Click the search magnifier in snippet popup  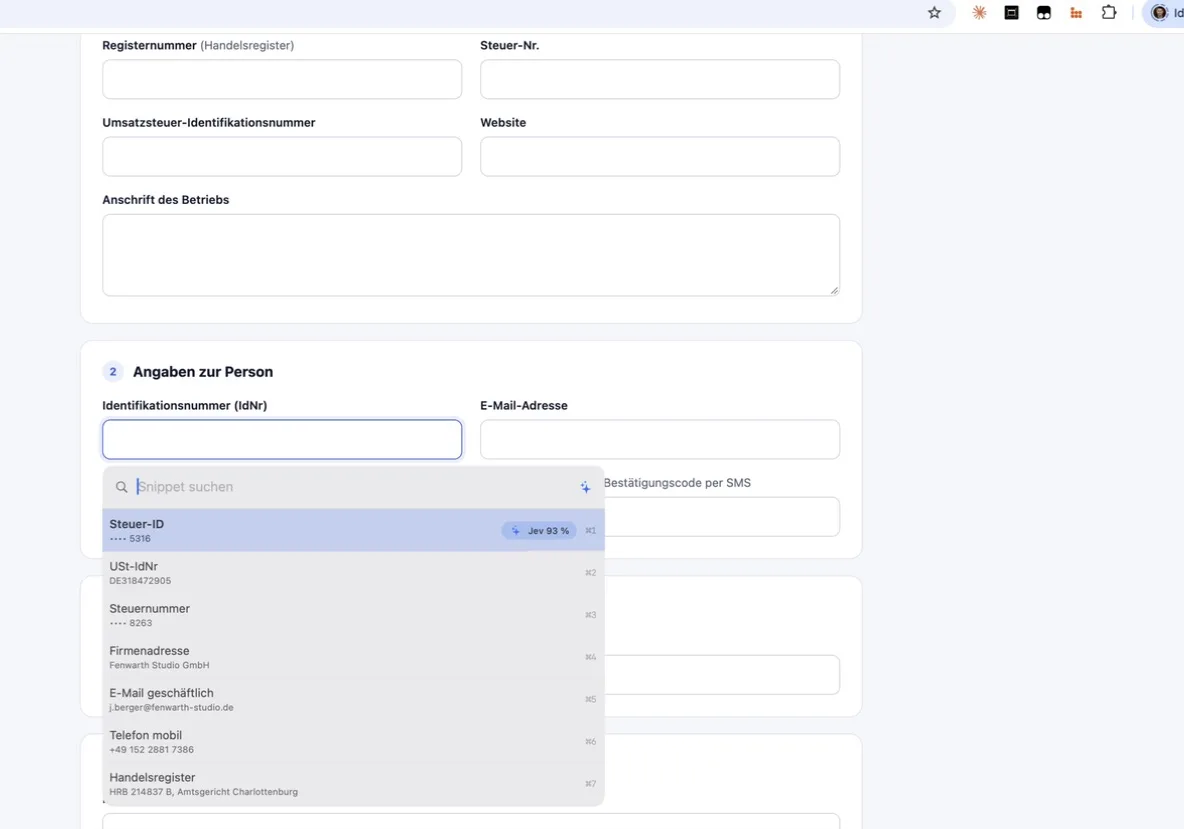click(x=122, y=487)
